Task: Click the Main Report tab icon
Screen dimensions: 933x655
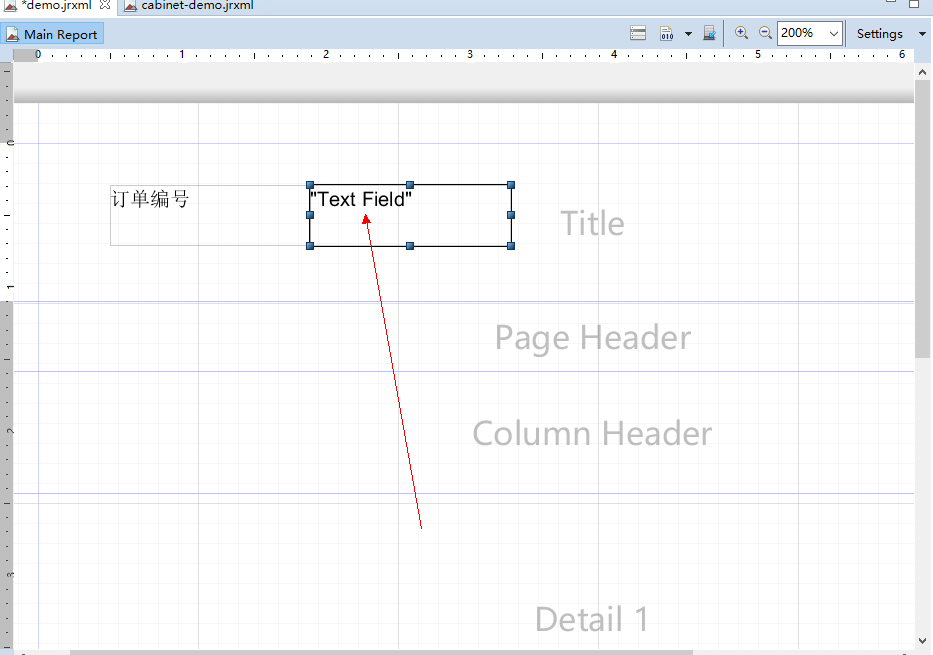Action: [12, 35]
